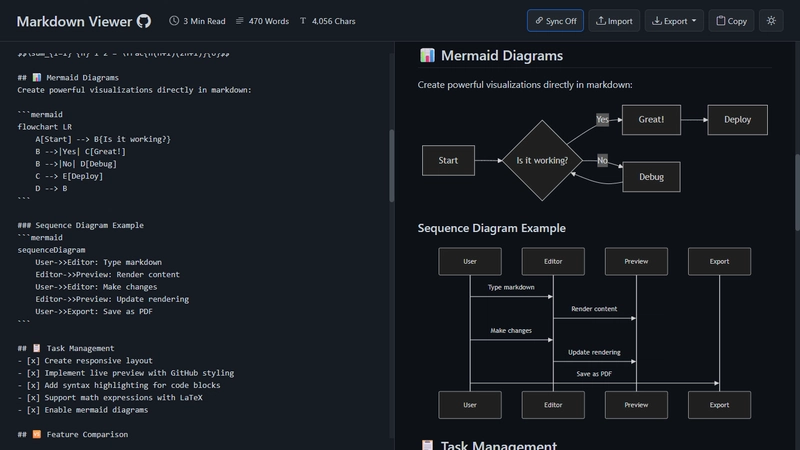The height and width of the screenshot is (450, 800).
Task: Click the 'sequenceDiagram' line in editor
Action: tap(52, 249)
